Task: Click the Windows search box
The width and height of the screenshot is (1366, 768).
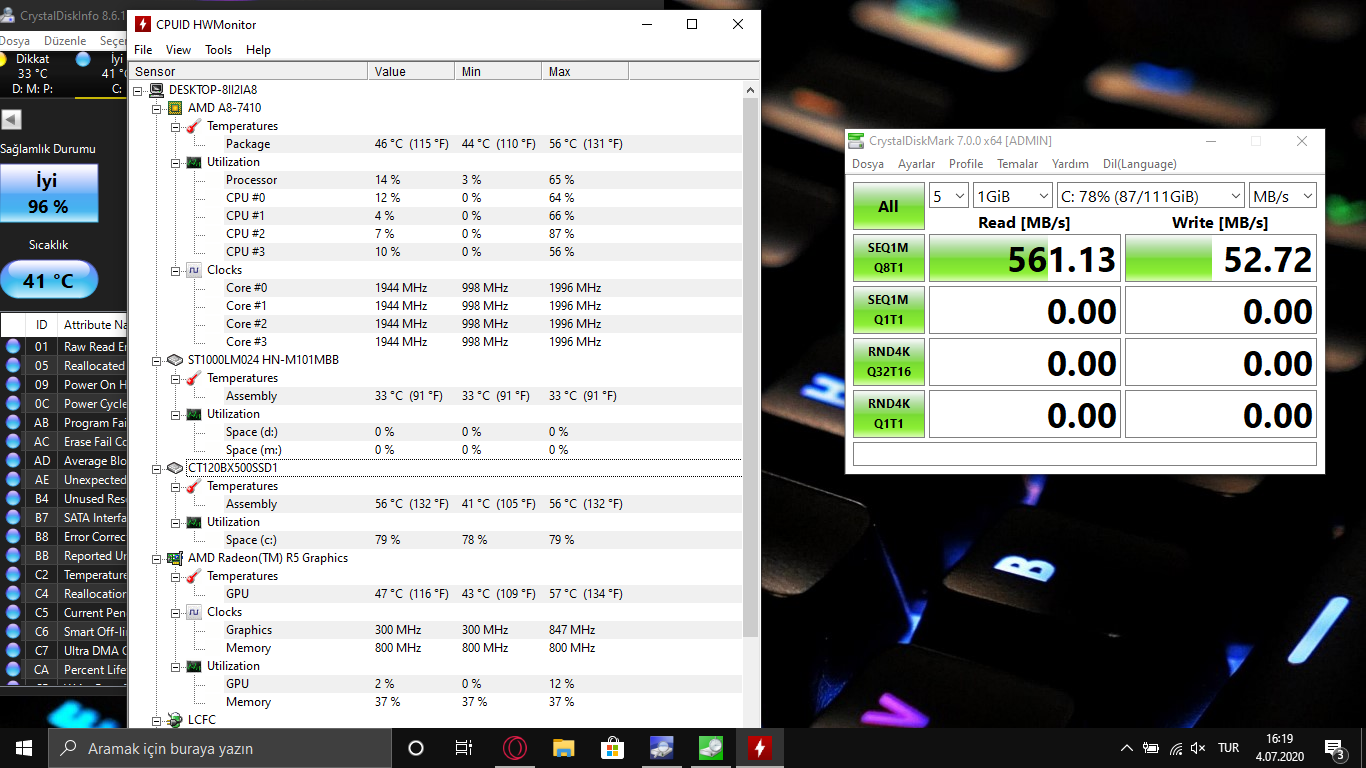Action: tap(220, 748)
